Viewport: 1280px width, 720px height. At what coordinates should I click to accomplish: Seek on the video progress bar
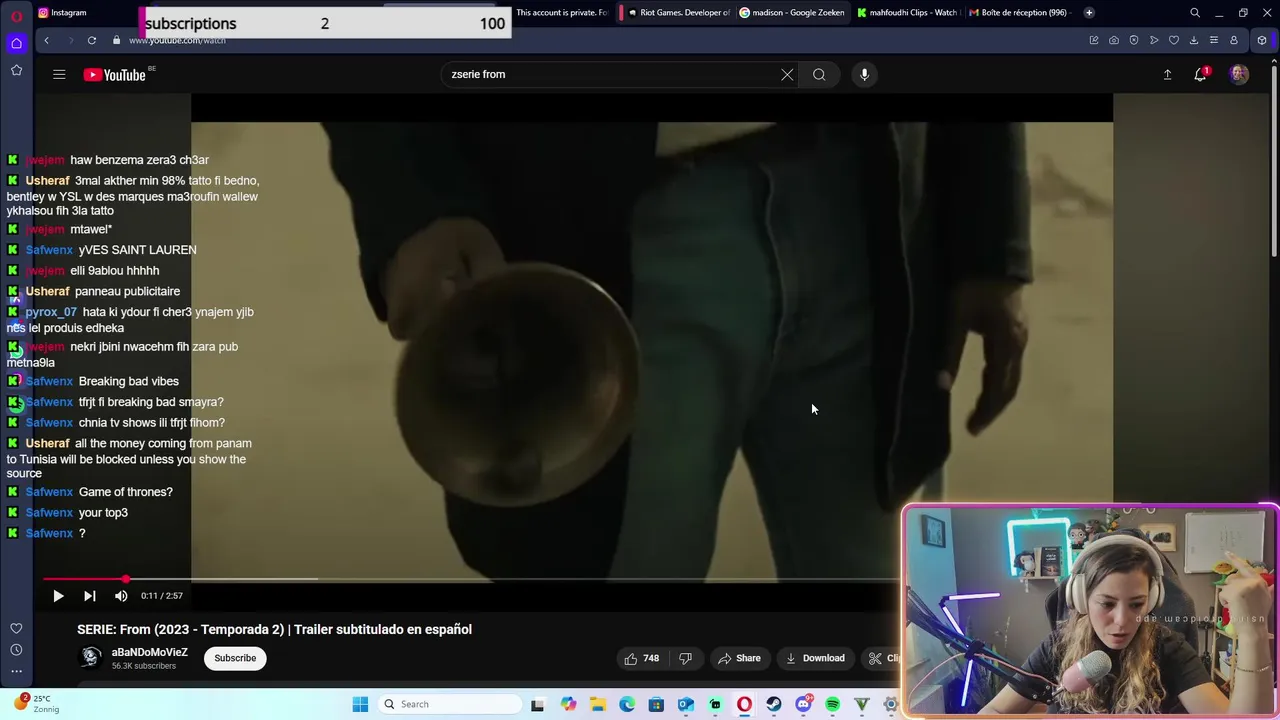pos(470,579)
